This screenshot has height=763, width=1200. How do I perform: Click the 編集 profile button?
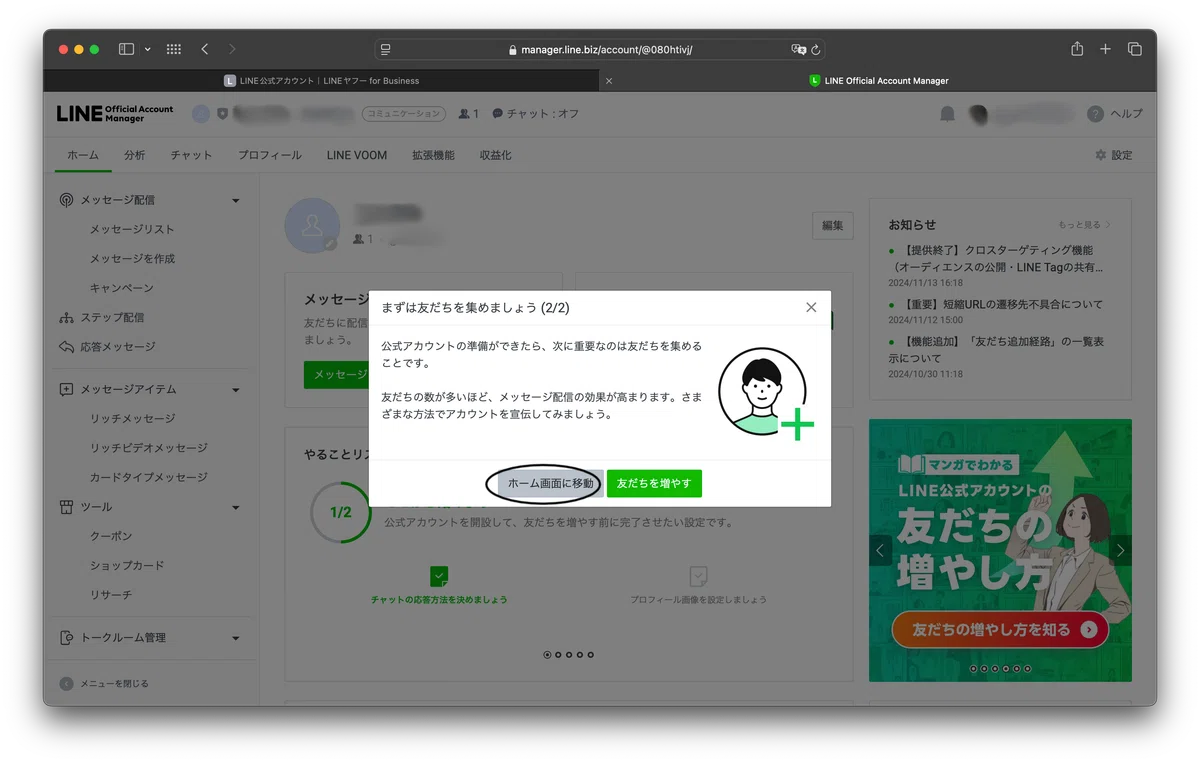click(832, 225)
